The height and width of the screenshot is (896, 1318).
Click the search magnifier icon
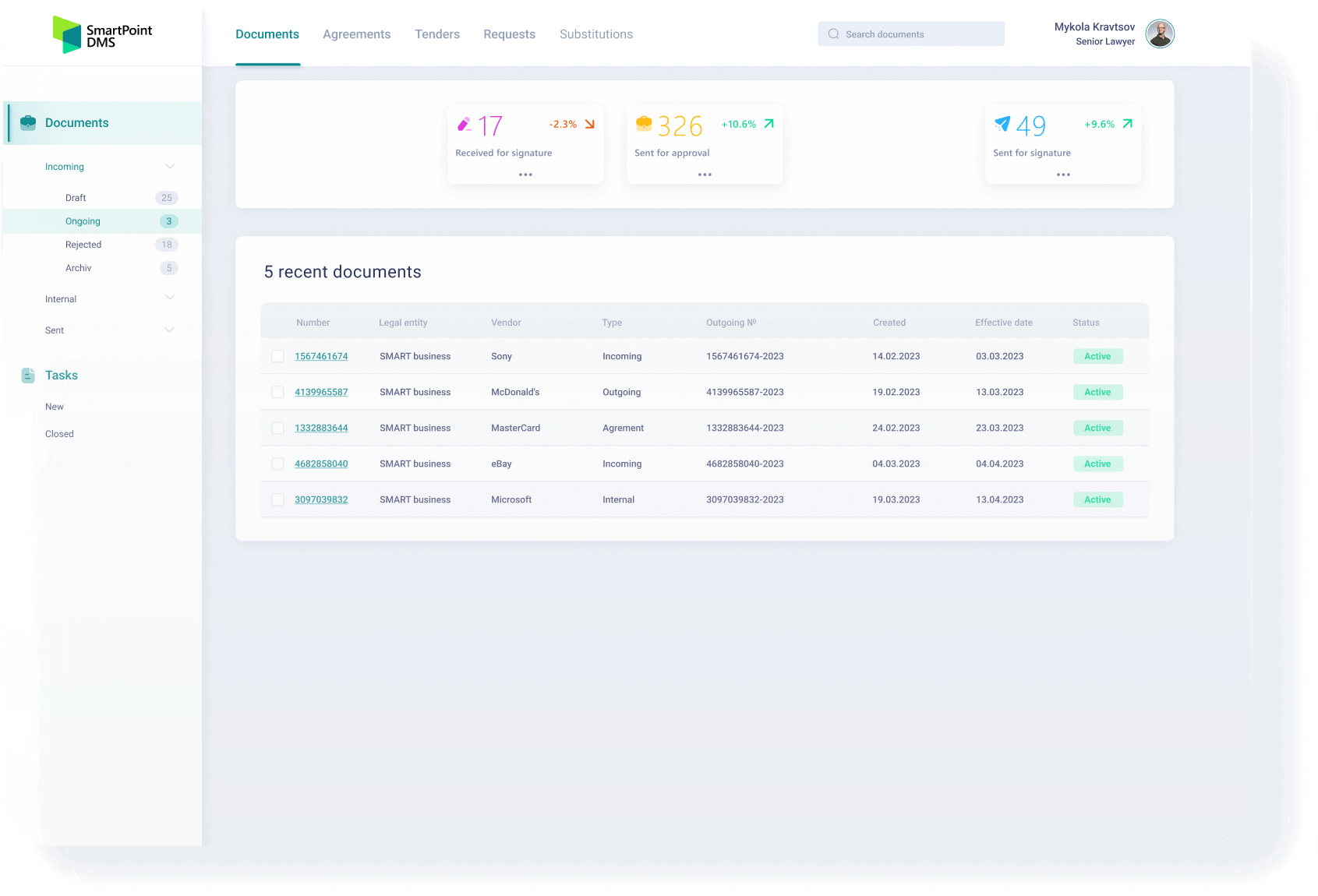(833, 34)
